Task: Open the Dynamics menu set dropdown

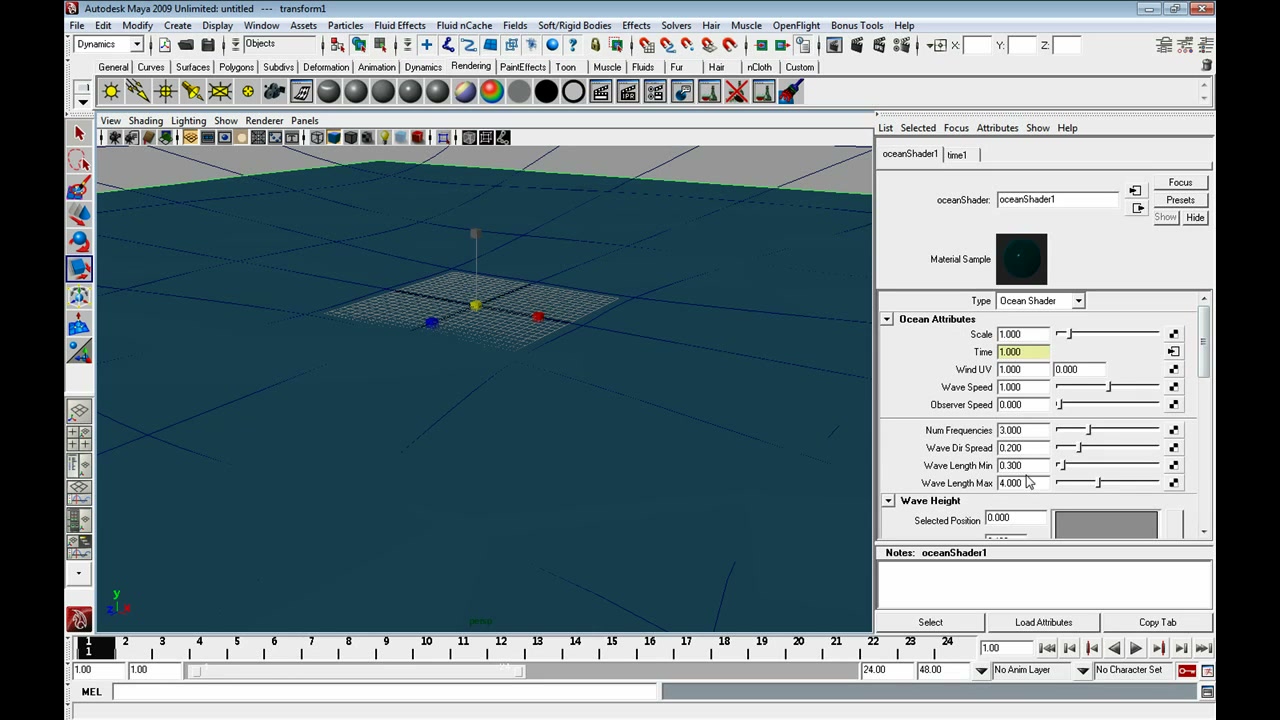Action: click(x=137, y=44)
